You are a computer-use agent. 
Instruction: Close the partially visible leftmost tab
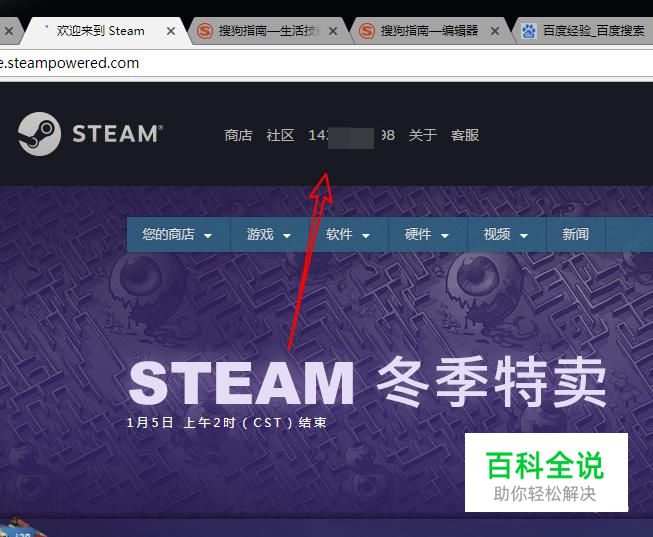pos(9,31)
